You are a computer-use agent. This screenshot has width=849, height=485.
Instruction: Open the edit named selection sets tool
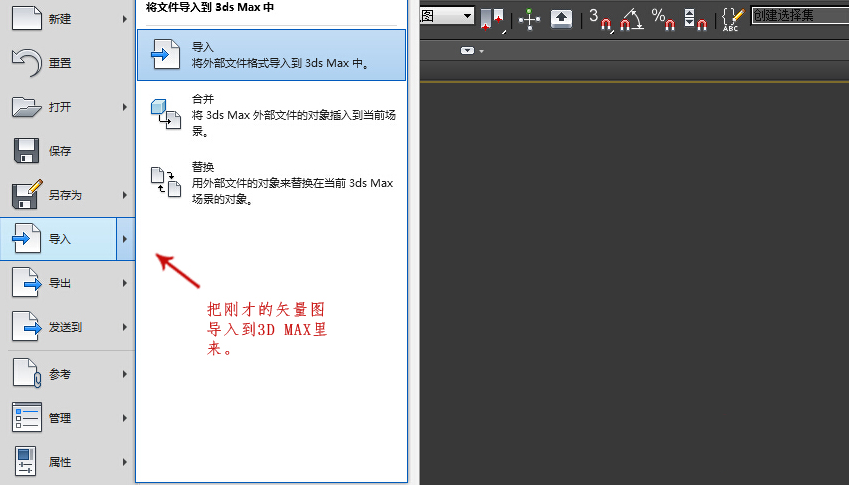(x=733, y=19)
